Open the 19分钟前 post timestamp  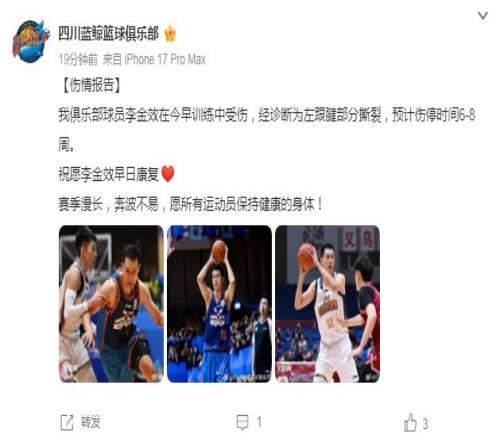point(78,60)
